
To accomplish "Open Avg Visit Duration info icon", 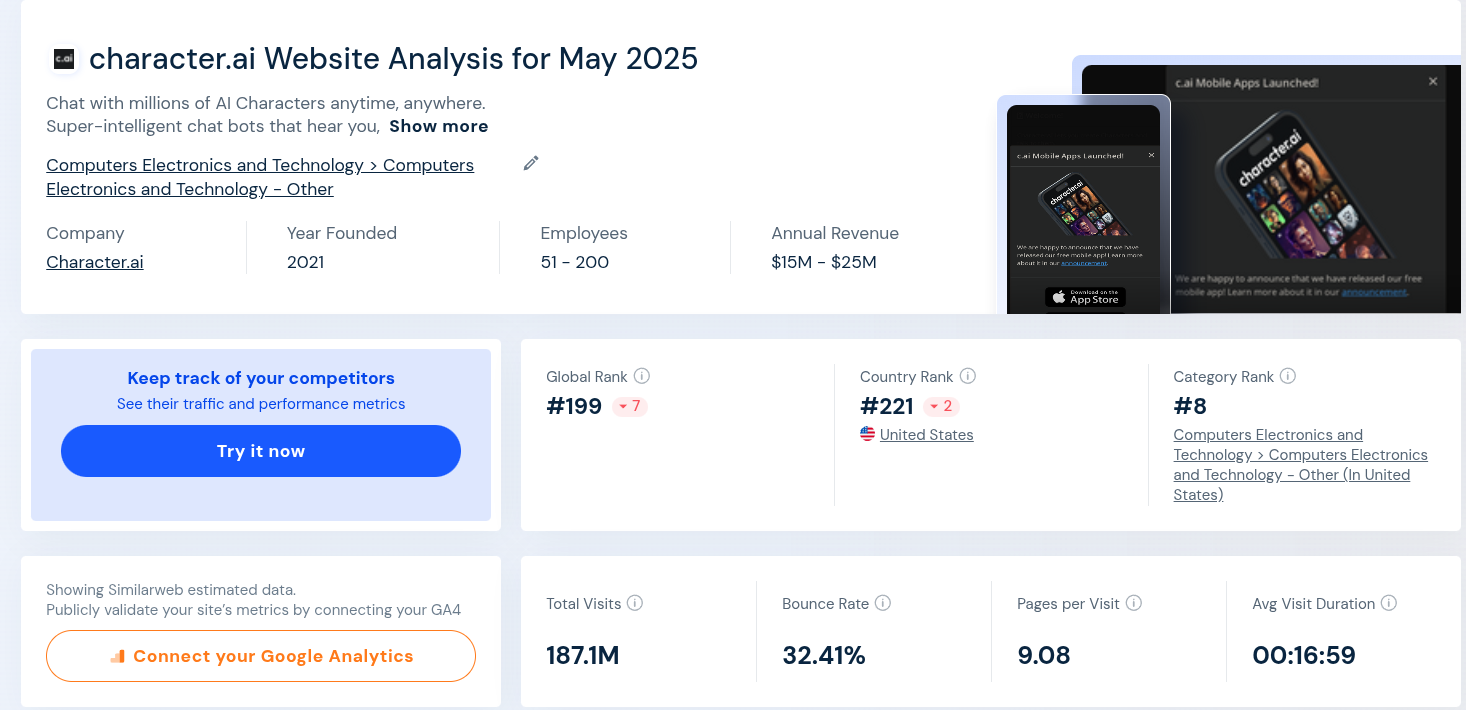I will point(1389,603).
